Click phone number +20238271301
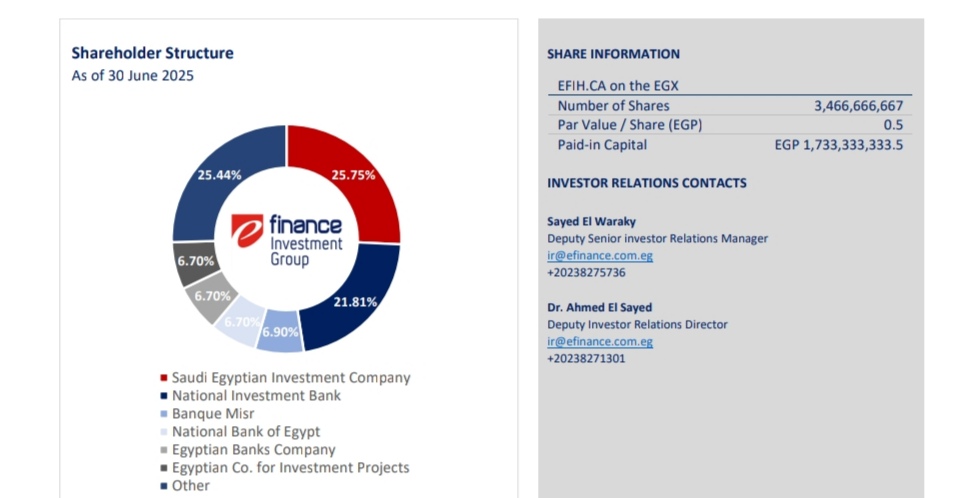This screenshot has width=975, height=498. 586,358
